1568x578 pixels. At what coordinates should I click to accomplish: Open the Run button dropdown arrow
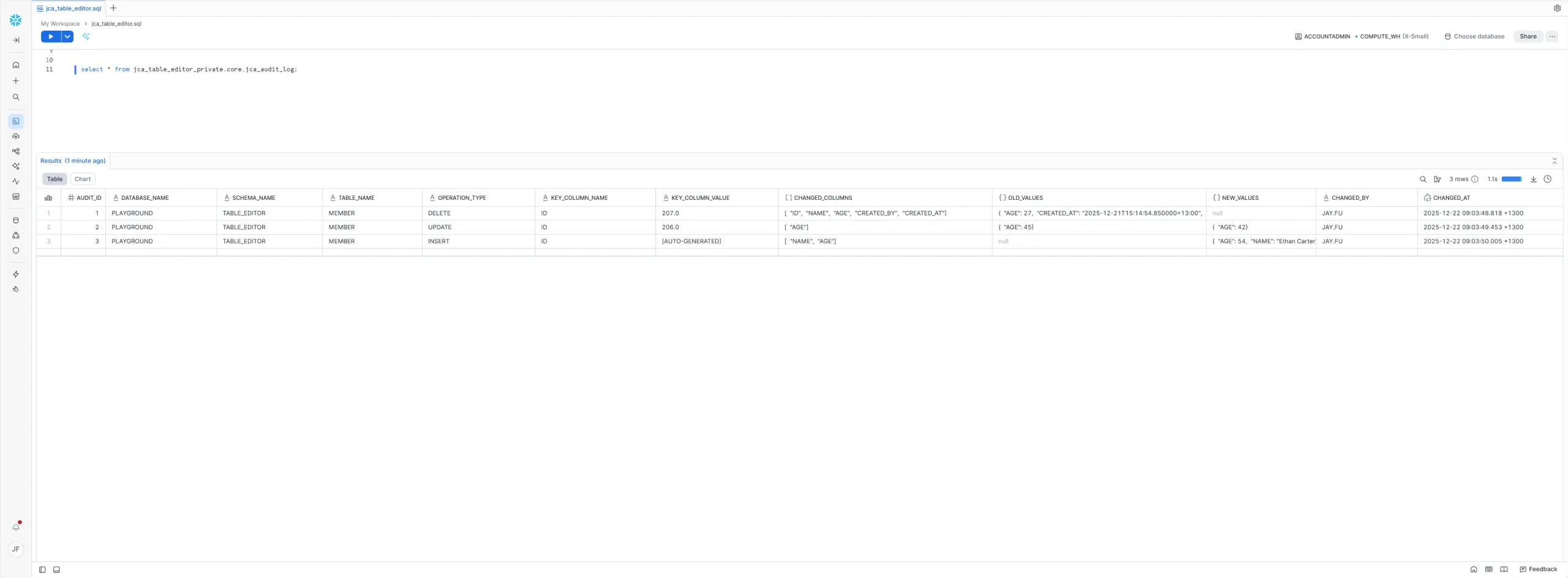pyautogui.click(x=67, y=37)
